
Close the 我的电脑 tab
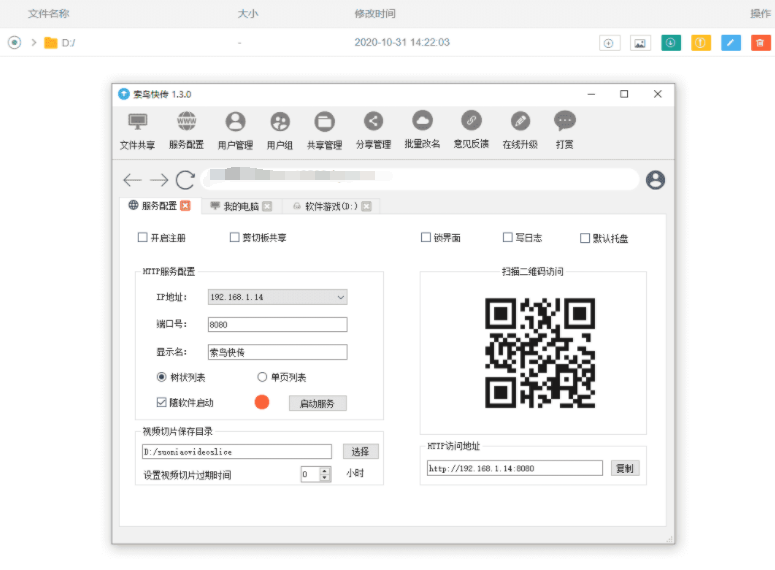[267, 206]
